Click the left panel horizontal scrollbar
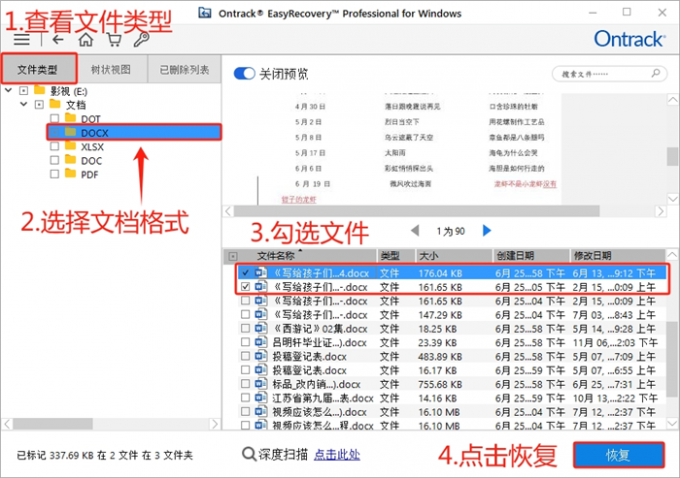 [x=53, y=423]
